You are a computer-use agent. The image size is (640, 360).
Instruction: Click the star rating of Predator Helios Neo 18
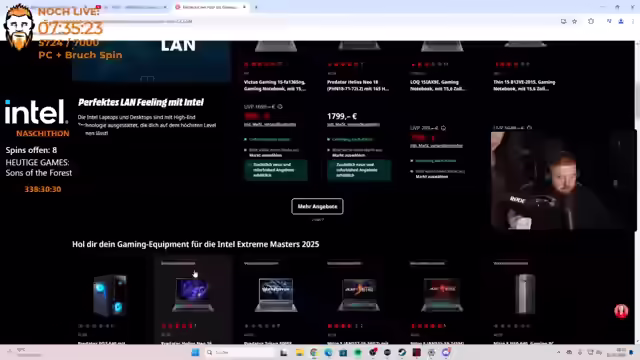(345, 64)
